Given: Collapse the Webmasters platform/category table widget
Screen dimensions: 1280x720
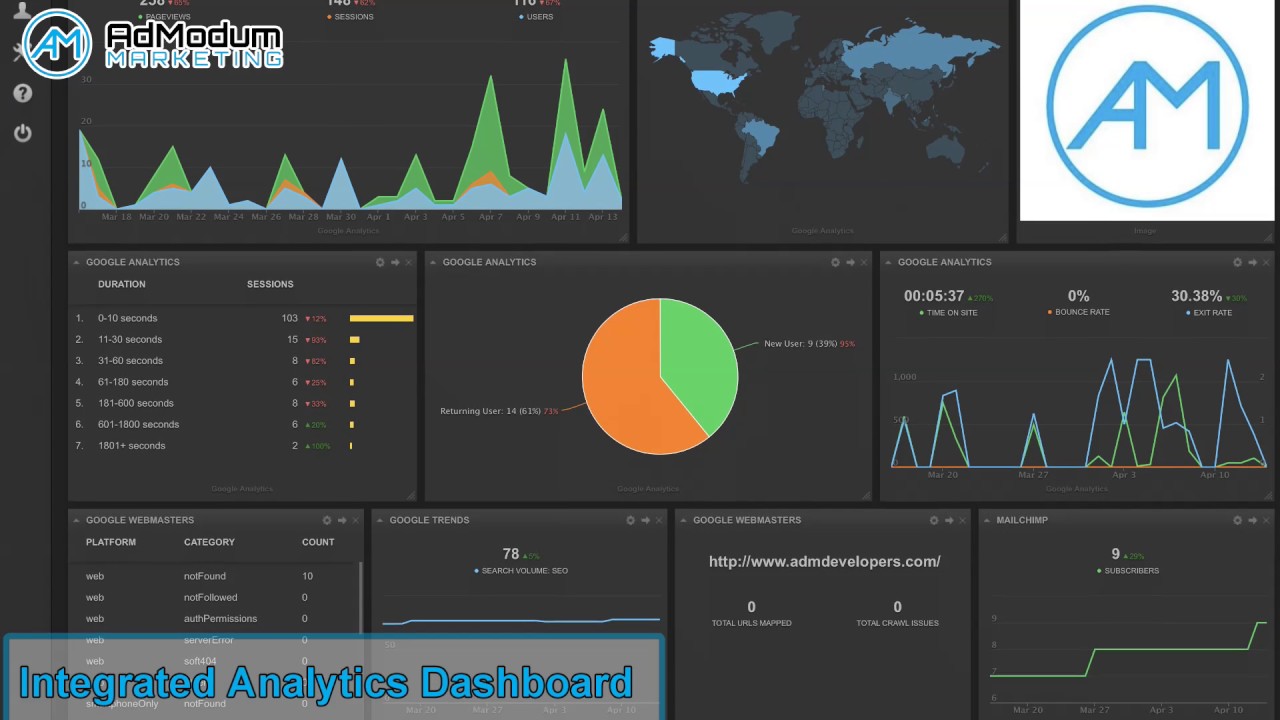Looking at the screenshot, I should (x=77, y=520).
